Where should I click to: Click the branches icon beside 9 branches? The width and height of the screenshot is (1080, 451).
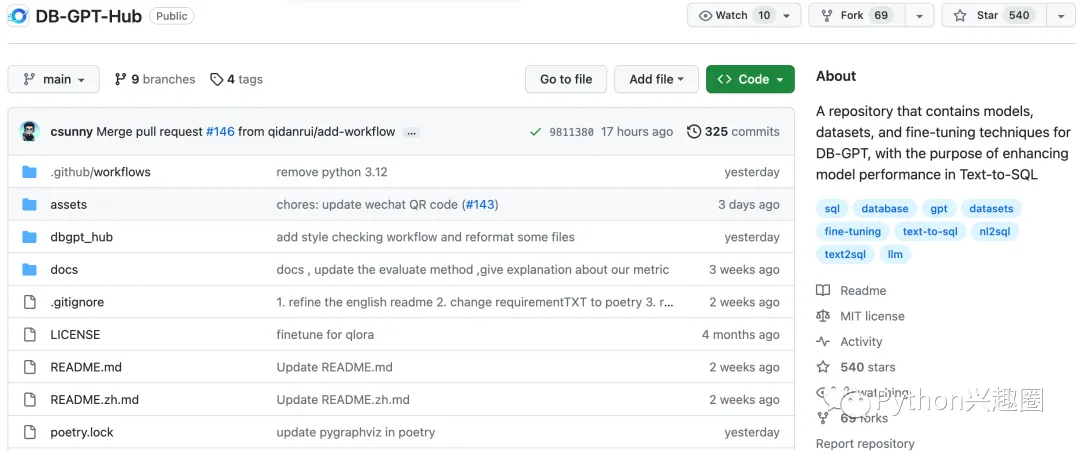[121, 79]
